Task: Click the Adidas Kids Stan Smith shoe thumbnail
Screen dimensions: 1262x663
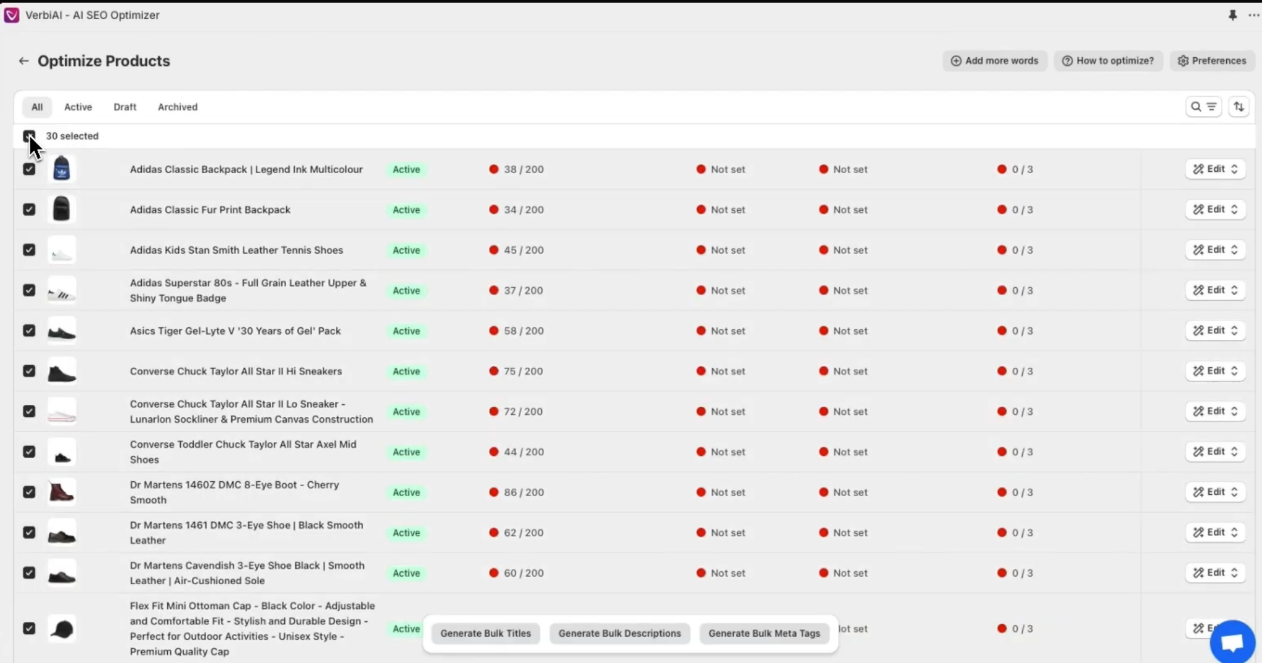Action: 62,250
